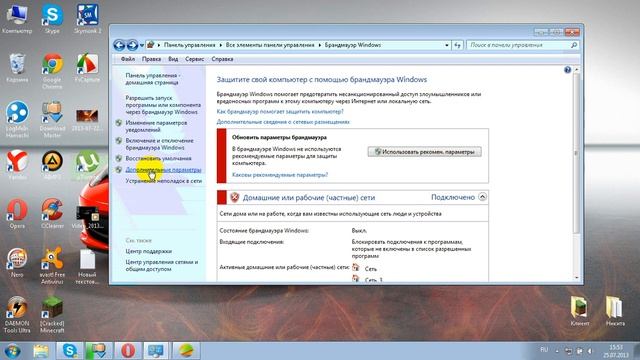The width and height of the screenshot is (640, 360).
Task: Open the Opera desktop icon
Action: [17, 213]
